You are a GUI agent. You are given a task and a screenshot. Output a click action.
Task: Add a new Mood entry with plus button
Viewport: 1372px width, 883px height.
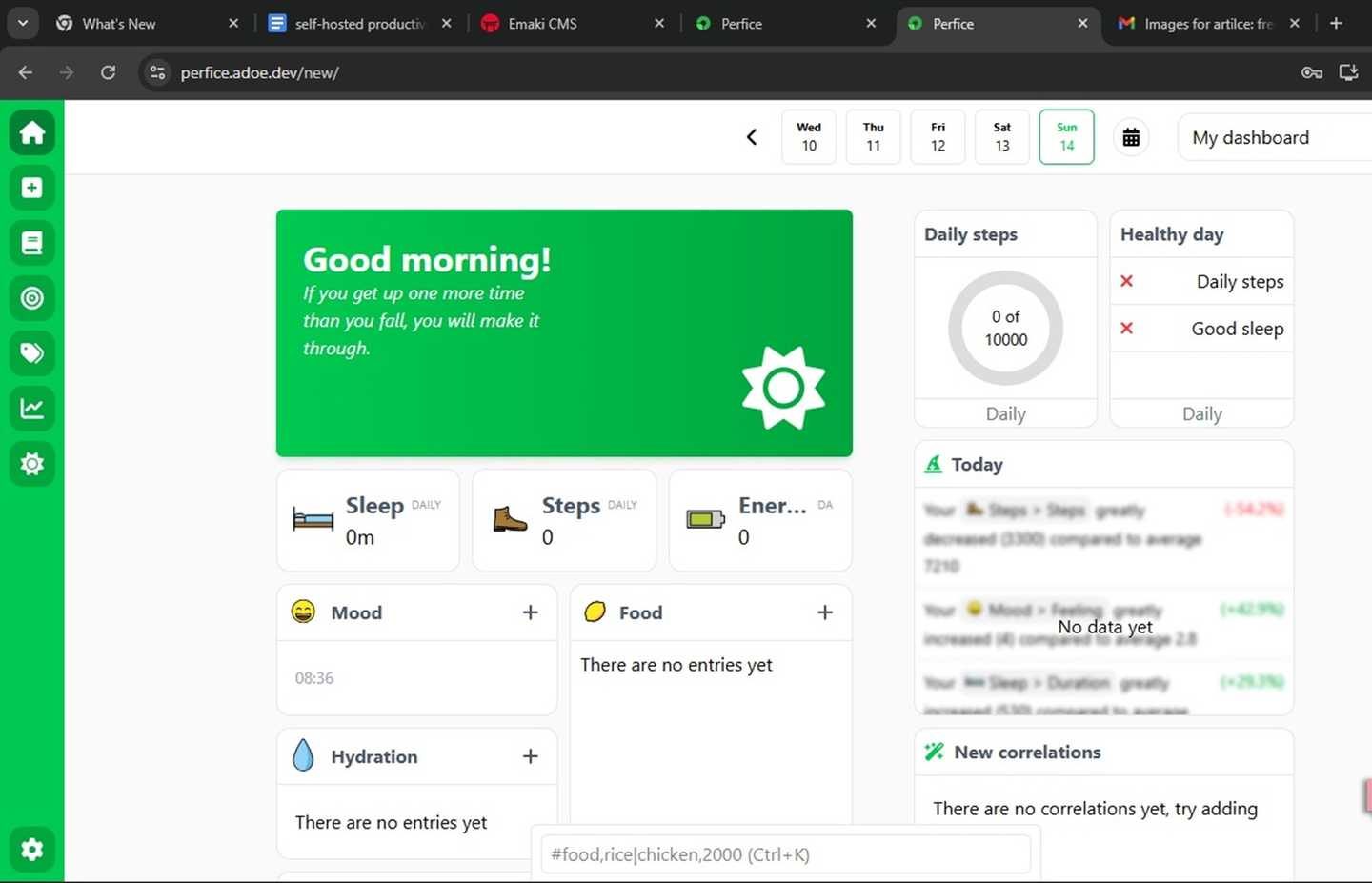tap(530, 612)
